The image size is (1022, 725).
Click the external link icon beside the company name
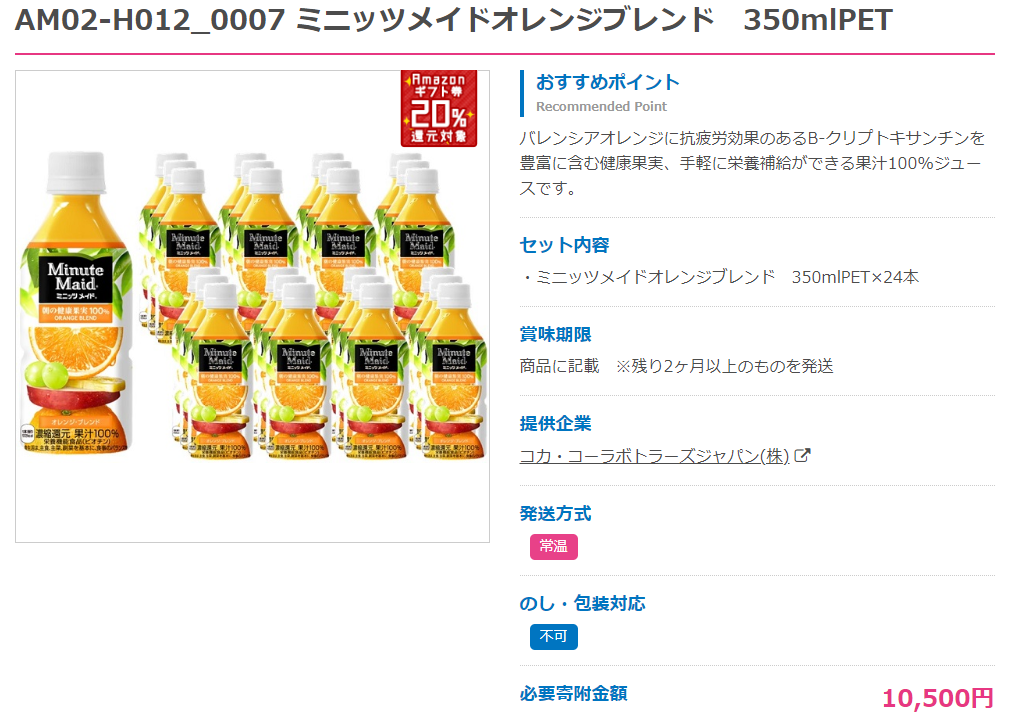coord(802,455)
